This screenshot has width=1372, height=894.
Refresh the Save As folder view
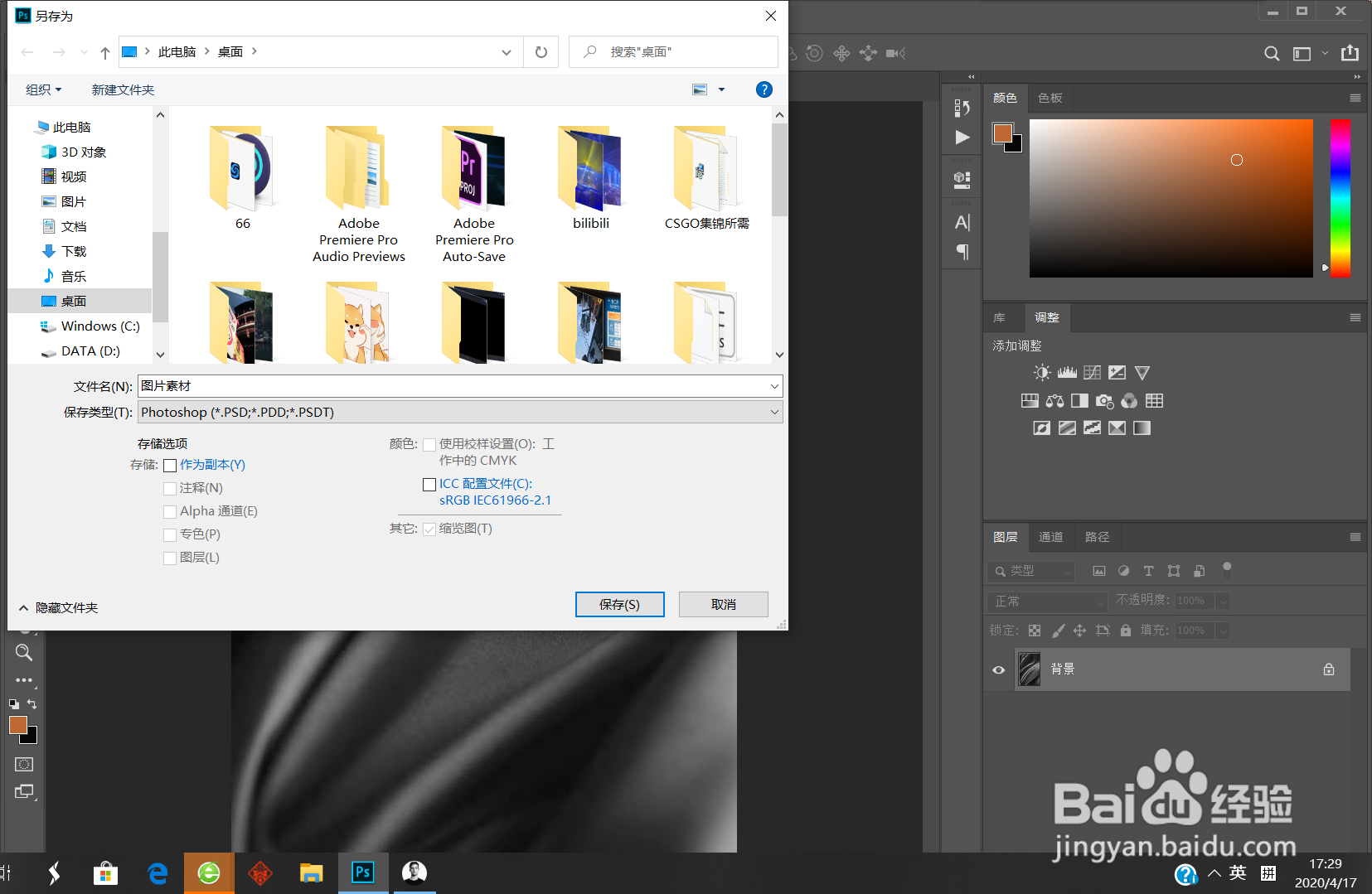(x=541, y=52)
